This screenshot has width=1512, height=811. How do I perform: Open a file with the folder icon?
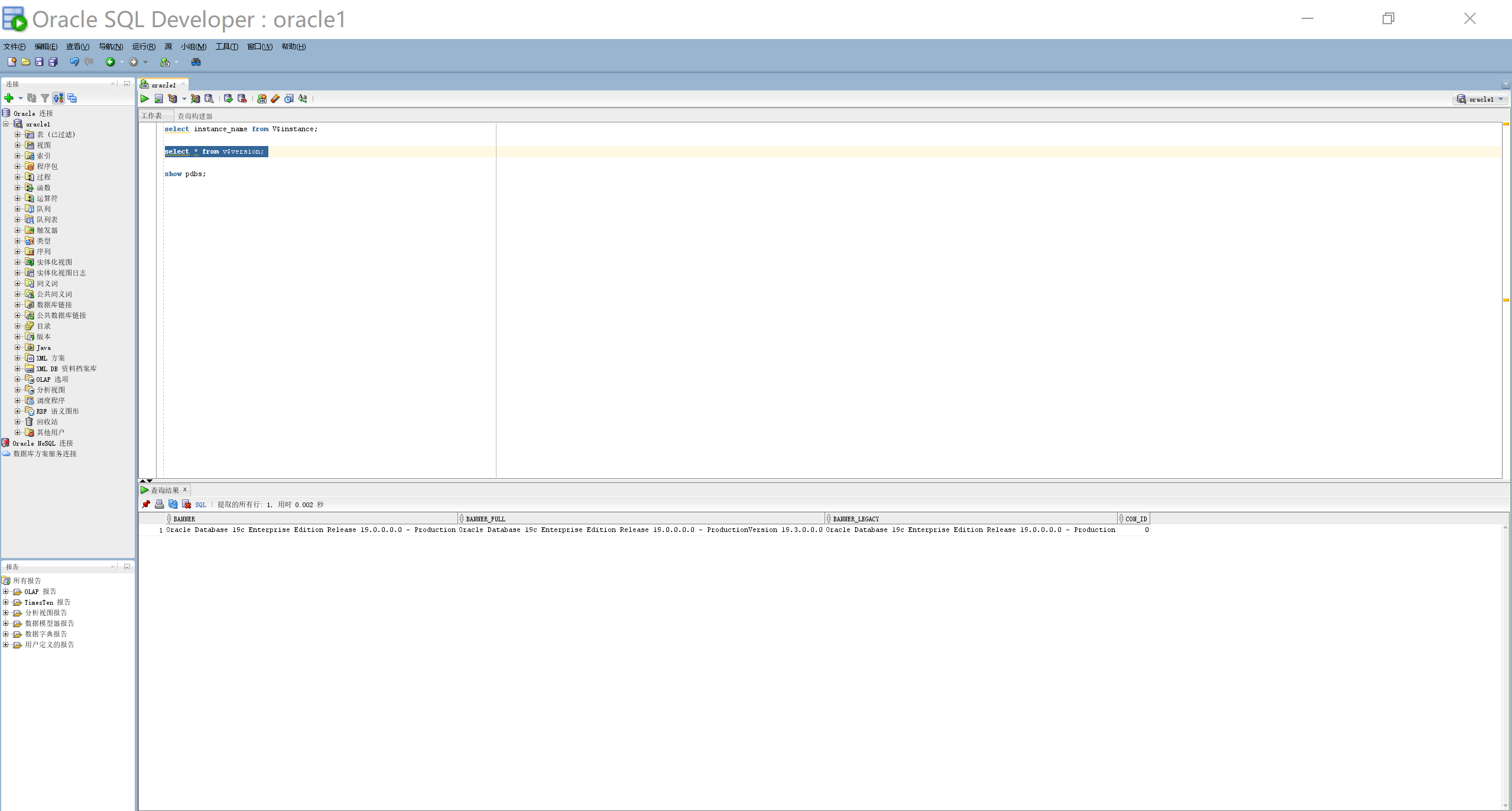pyautogui.click(x=25, y=61)
